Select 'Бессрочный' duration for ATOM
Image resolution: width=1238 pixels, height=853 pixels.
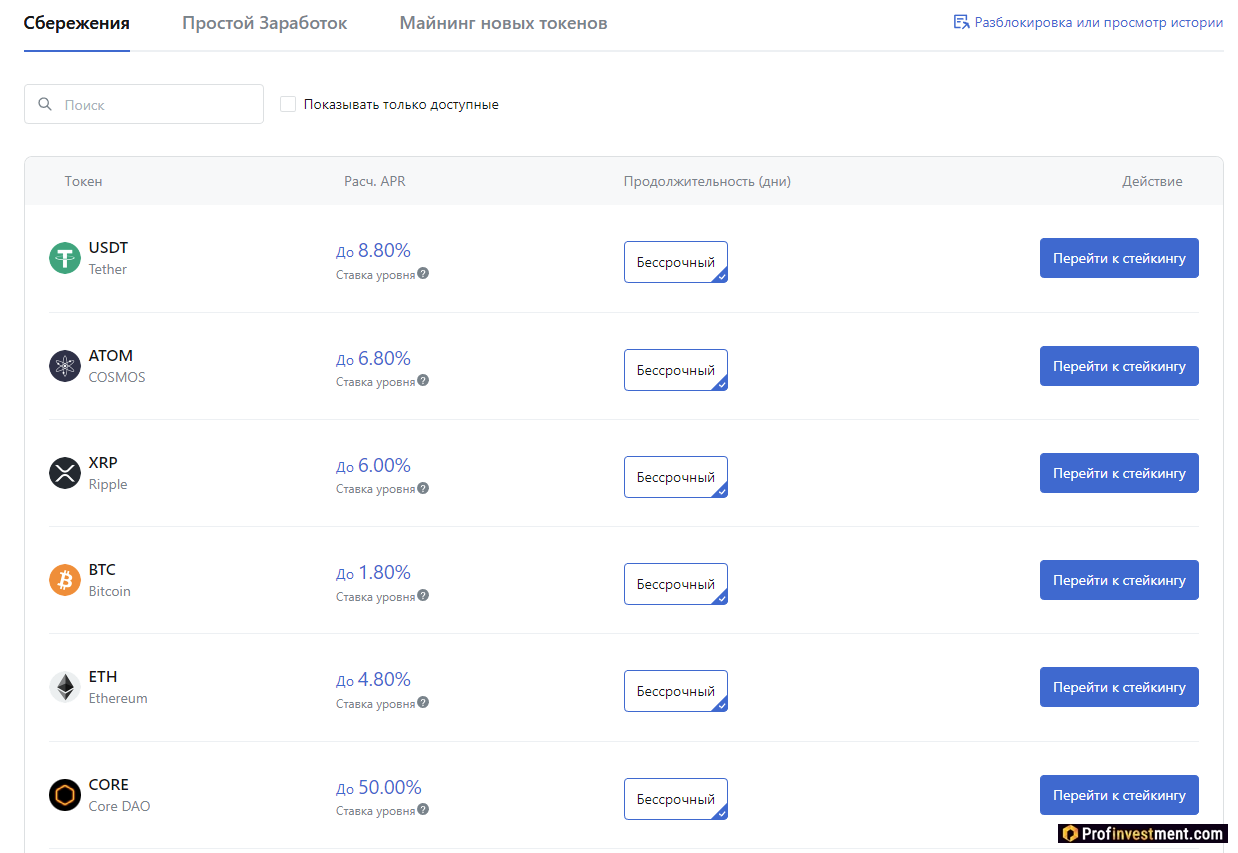(676, 370)
